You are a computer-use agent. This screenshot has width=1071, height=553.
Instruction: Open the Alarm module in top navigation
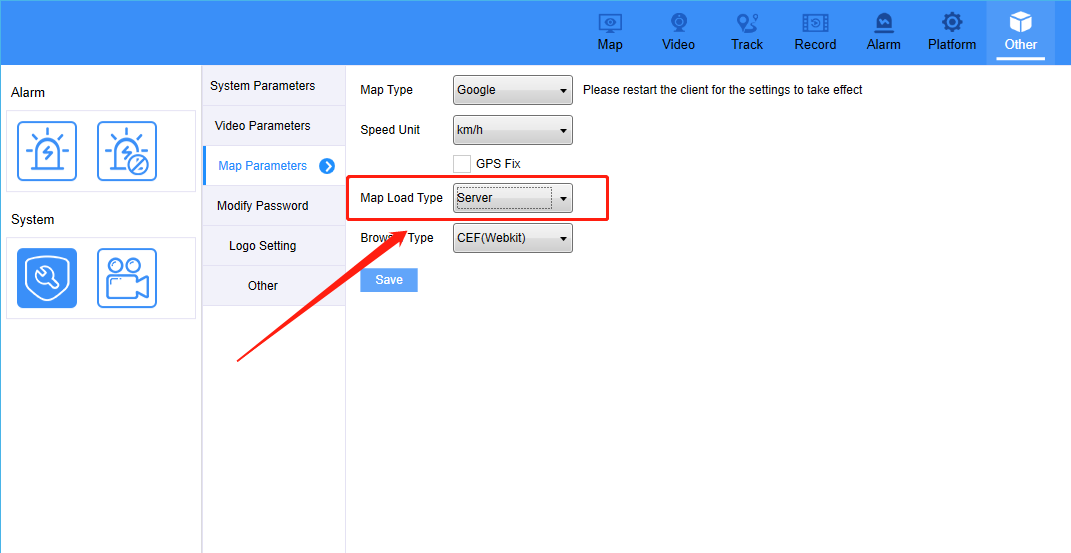(x=883, y=32)
